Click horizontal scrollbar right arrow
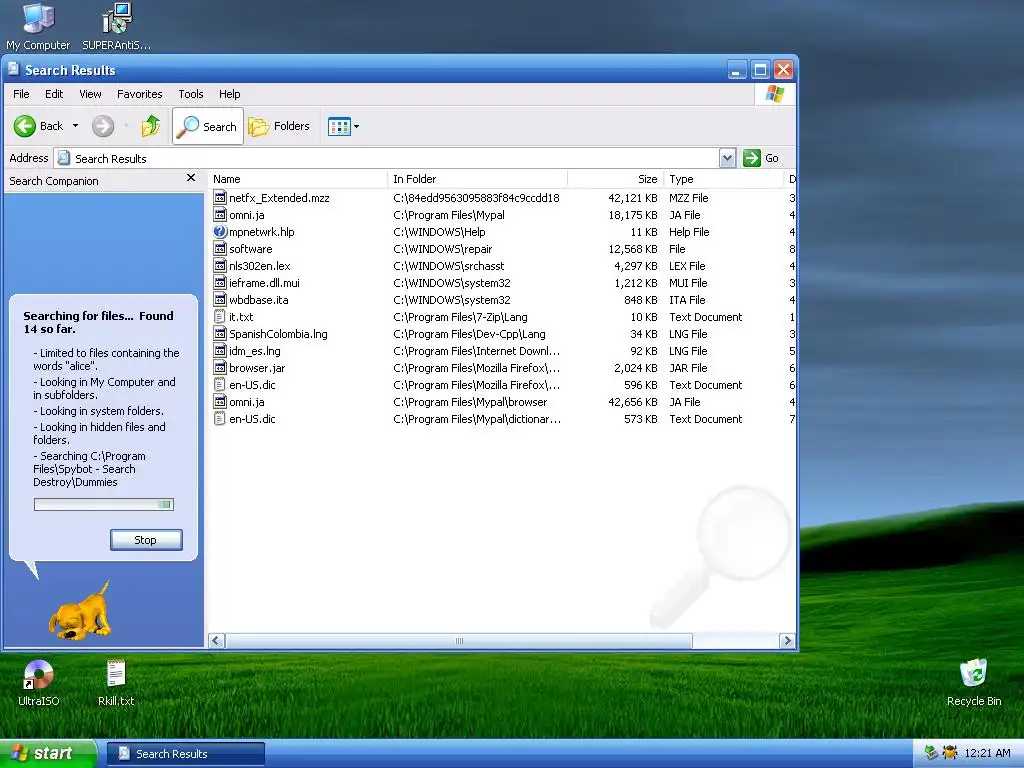 pyautogui.click(x=787, y=641)
